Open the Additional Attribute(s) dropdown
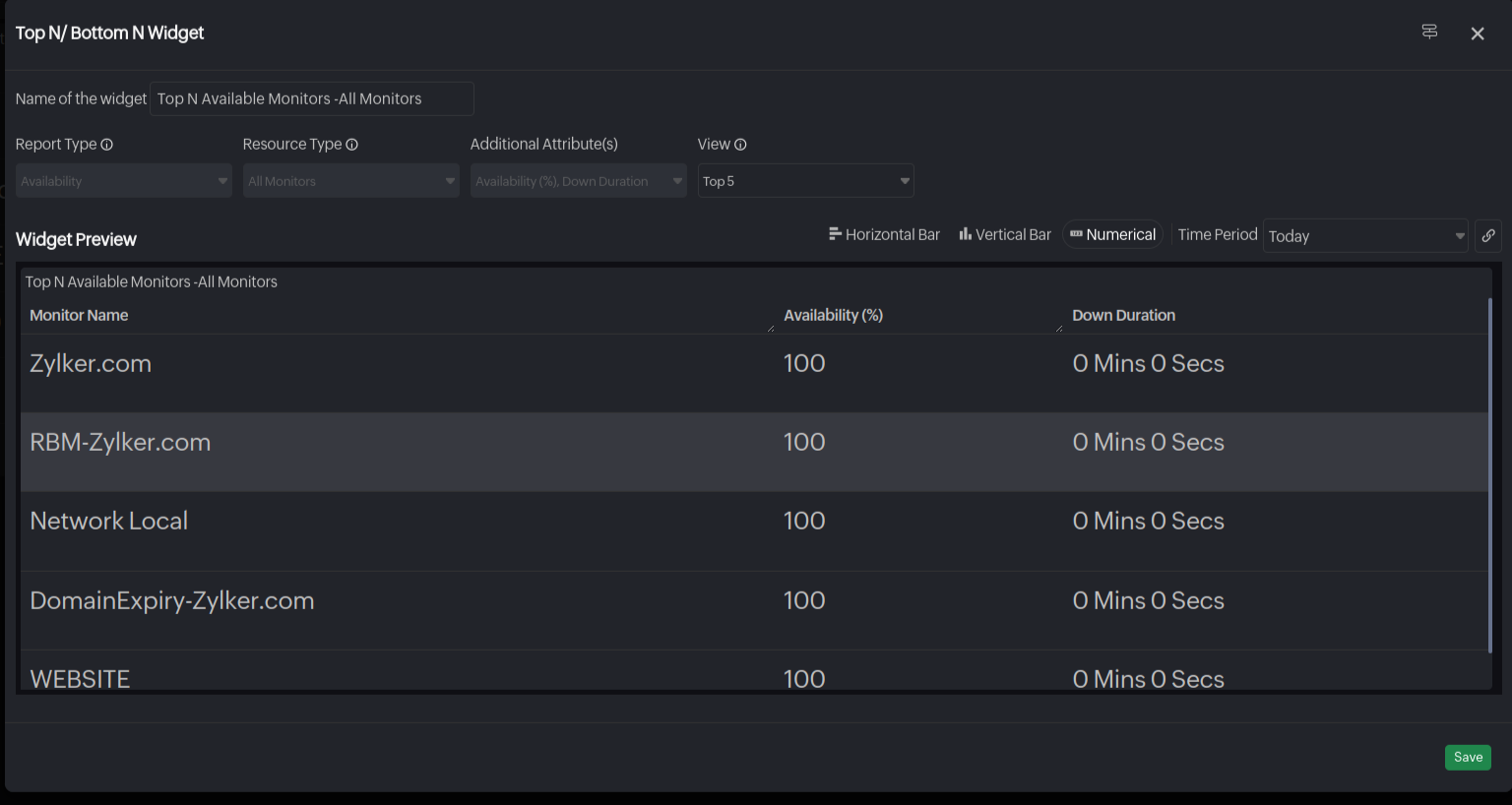 coord(578,181)
